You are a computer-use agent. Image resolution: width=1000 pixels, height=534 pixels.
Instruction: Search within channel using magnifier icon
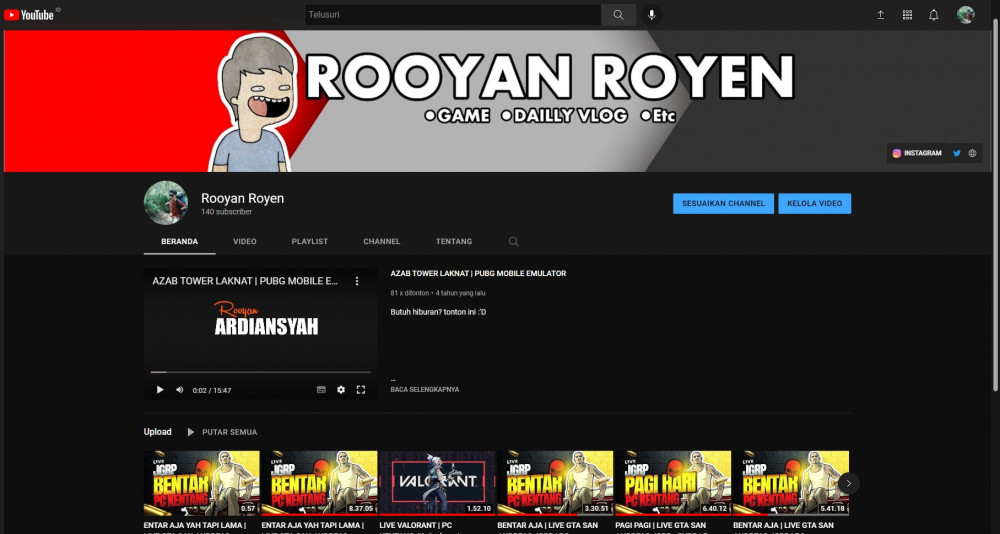513,242
